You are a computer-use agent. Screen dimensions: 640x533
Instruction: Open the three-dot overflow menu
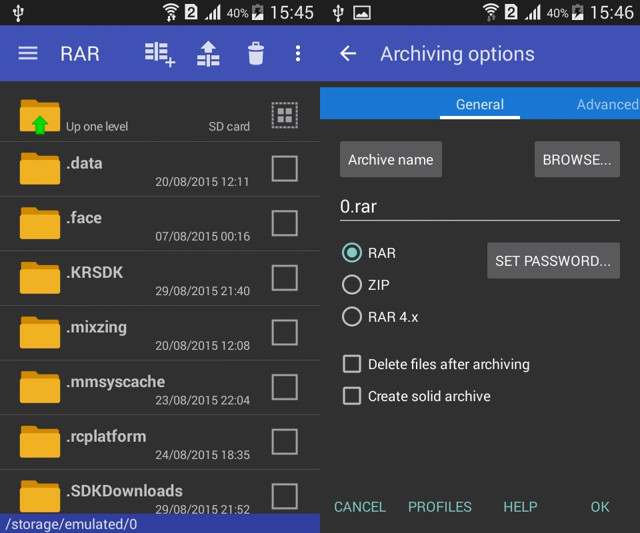pyautogui.click(x=297, y=54)
